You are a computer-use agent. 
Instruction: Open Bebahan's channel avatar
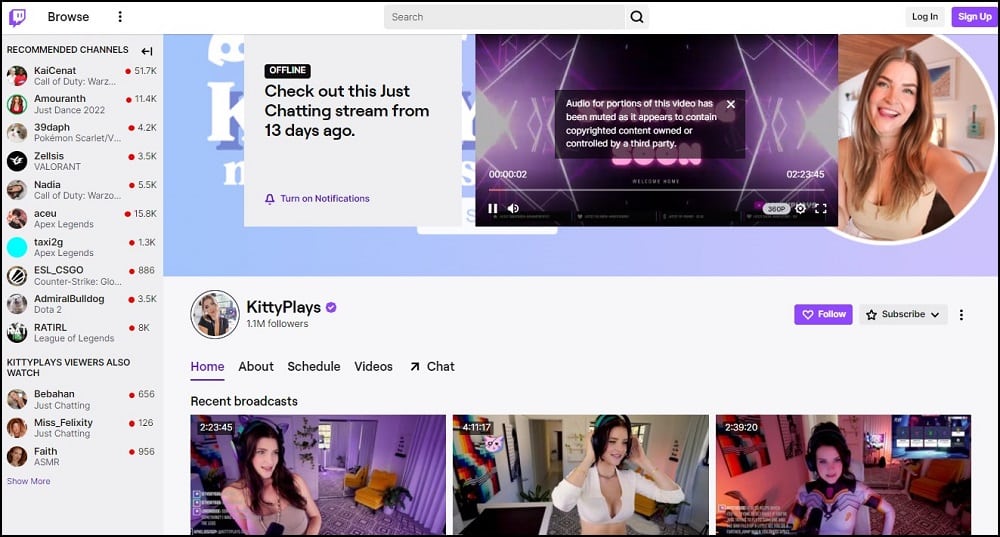17,399
